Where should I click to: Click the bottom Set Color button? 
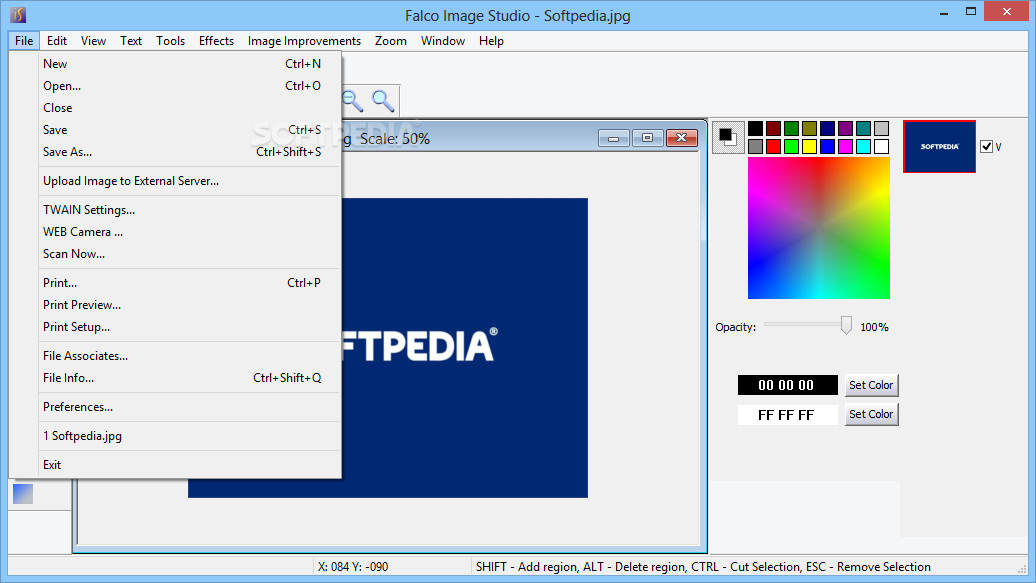871,414
